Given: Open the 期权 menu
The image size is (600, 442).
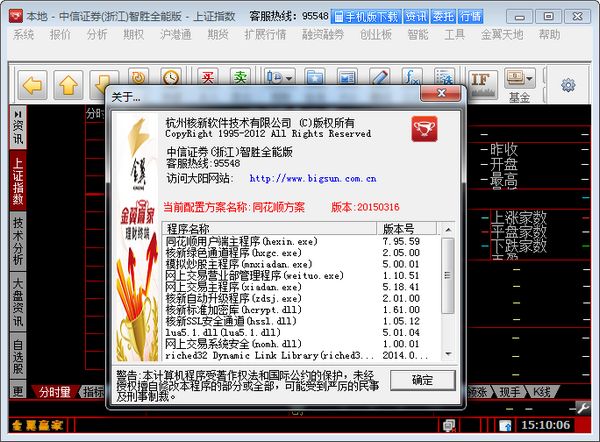Looking at the screenshot, I should [133, 35].
